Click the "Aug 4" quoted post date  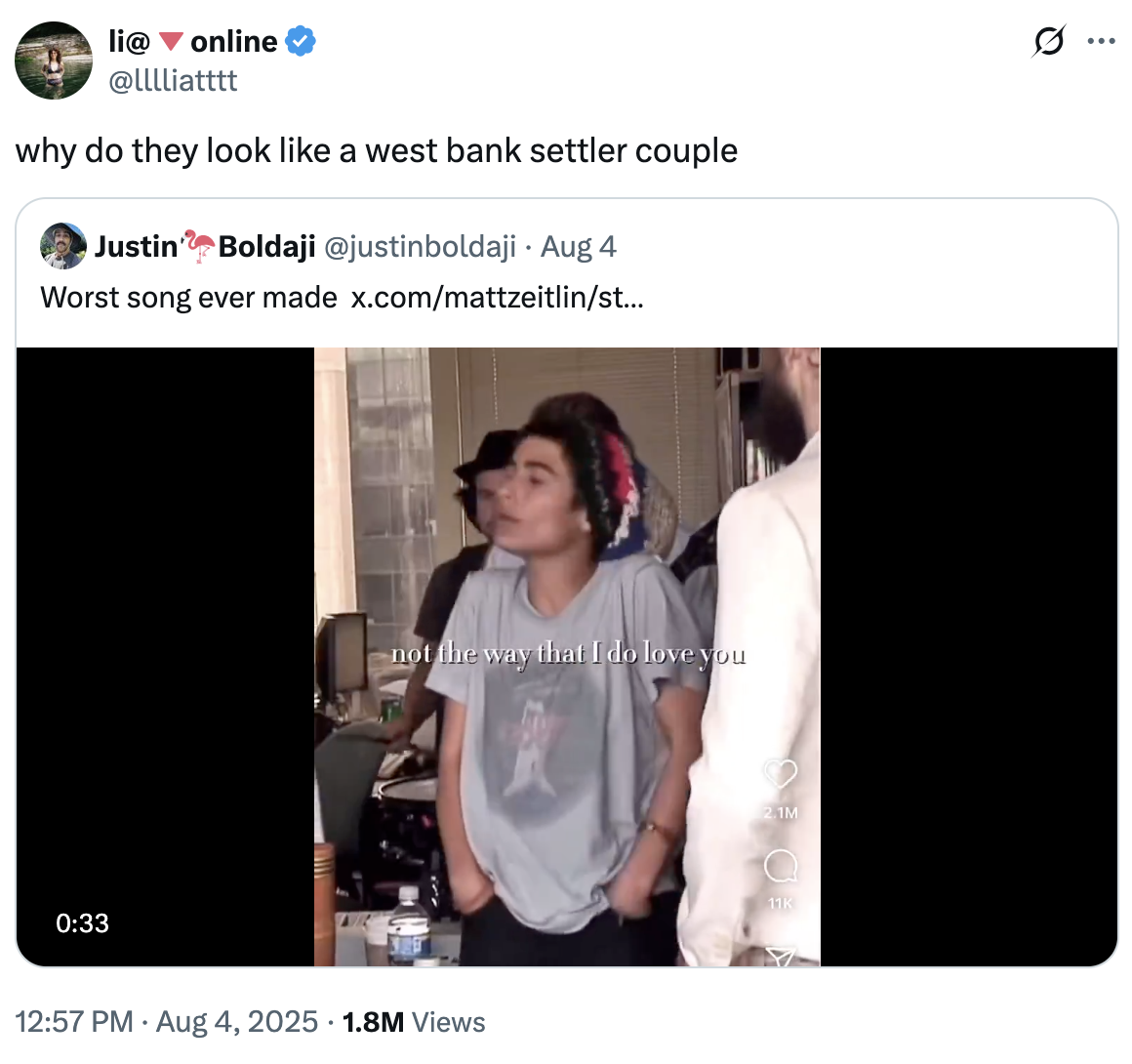[579, 246]
